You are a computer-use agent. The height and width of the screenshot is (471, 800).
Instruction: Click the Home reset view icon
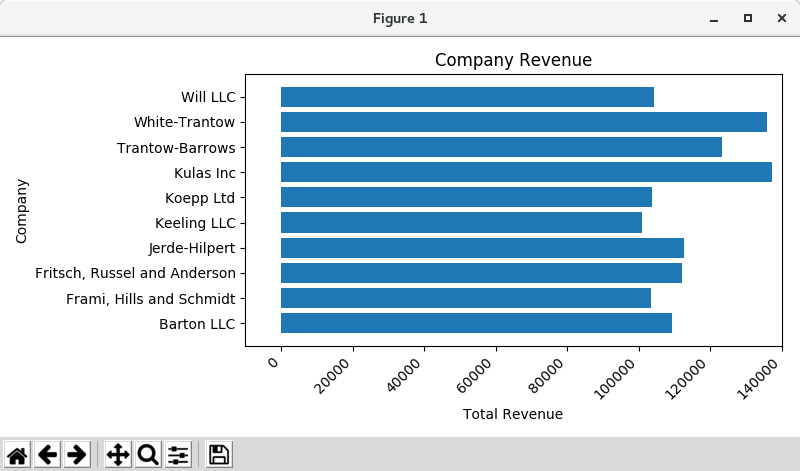tap(17, 455)
